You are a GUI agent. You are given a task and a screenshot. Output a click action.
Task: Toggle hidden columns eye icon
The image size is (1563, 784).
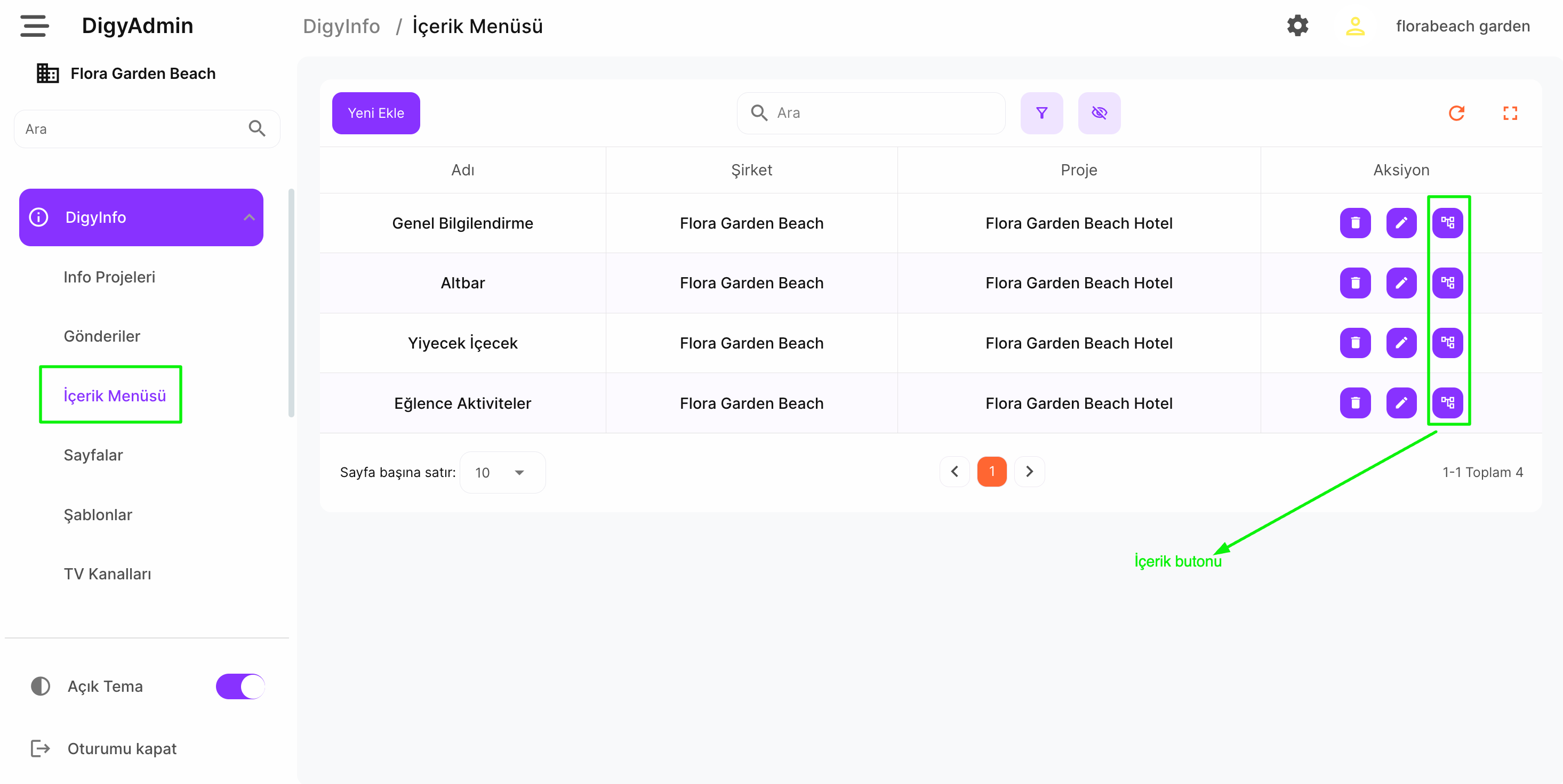[1099, 114]
